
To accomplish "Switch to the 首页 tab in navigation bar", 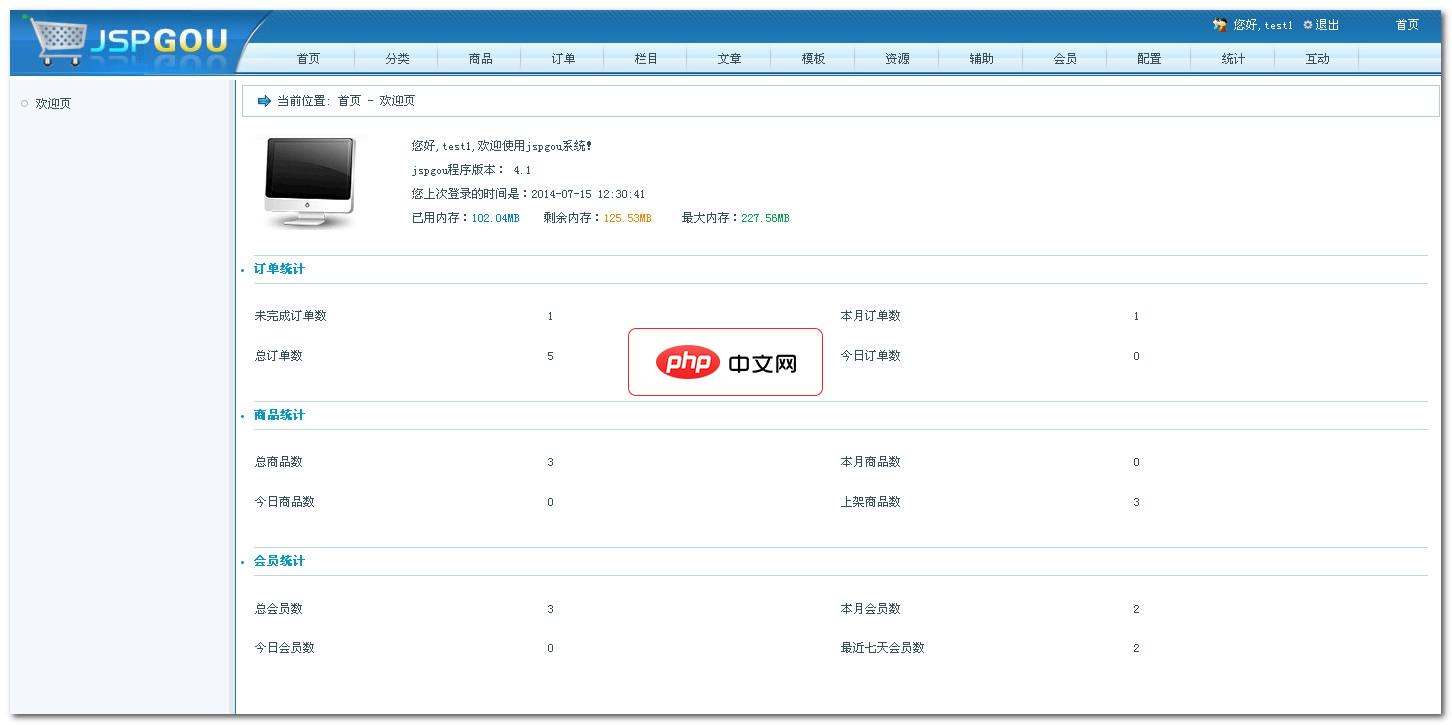I will pos(307,58).
